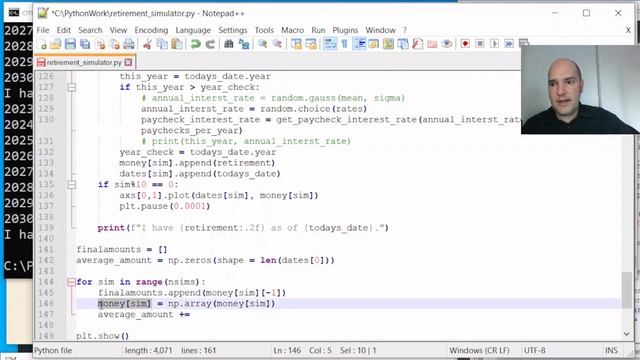Click line number 139 in the margin

[x=46, y=228]
